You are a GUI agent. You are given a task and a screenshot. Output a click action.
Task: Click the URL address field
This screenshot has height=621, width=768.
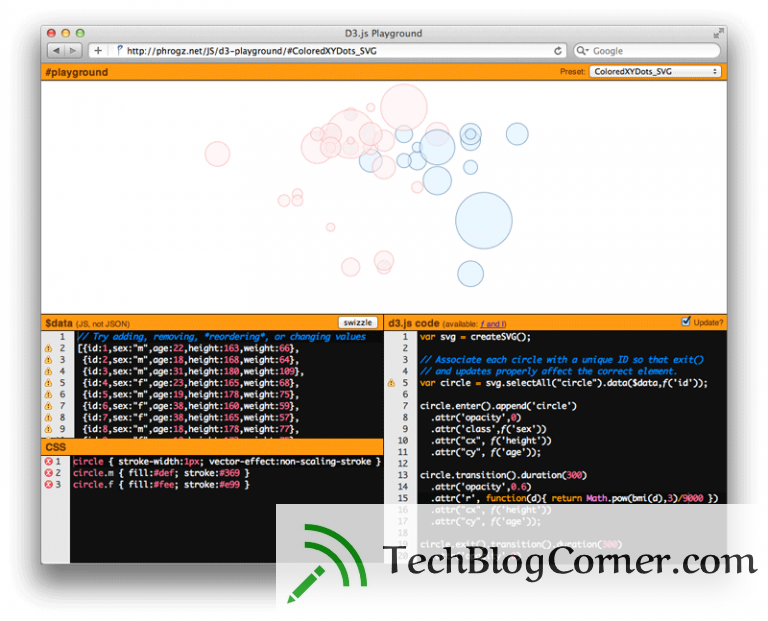(x=338, y=50)
